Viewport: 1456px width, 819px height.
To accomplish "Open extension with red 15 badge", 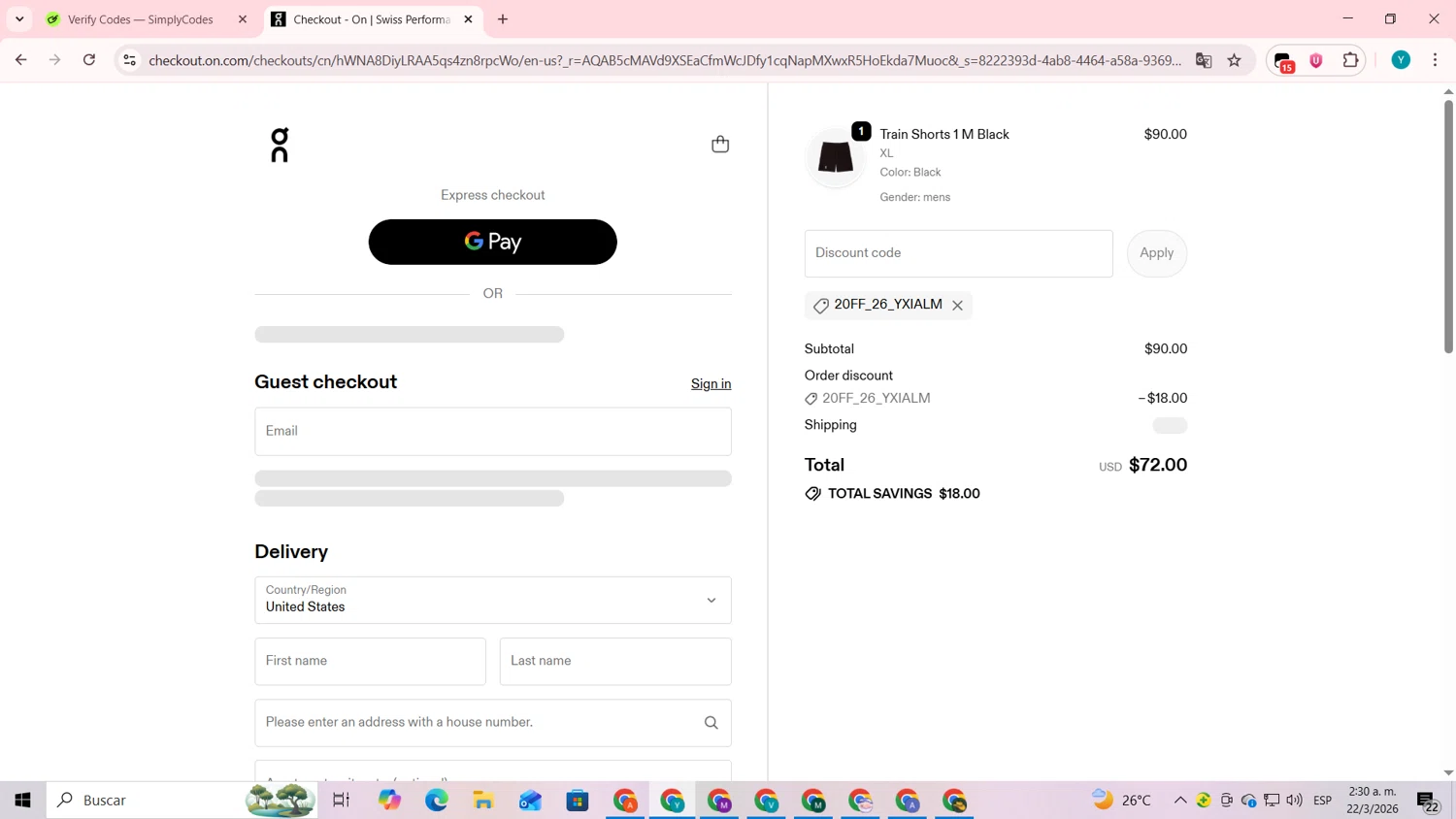I will coord(1283,61).
